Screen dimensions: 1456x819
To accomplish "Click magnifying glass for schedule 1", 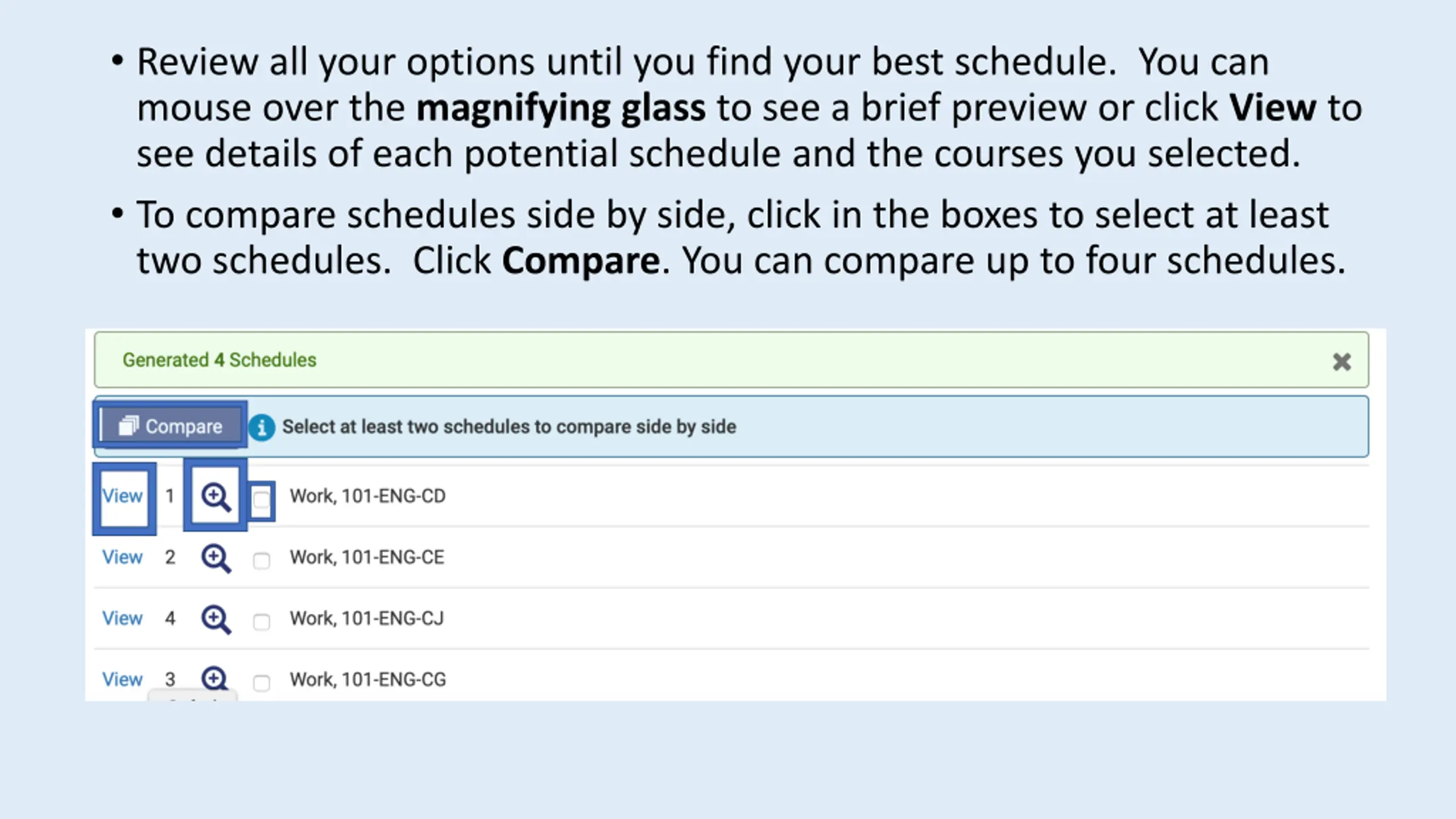I will (216, 497).
